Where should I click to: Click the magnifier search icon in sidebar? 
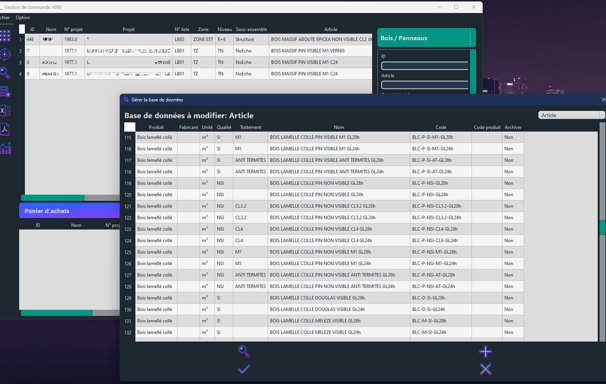[x=5, y=73]
